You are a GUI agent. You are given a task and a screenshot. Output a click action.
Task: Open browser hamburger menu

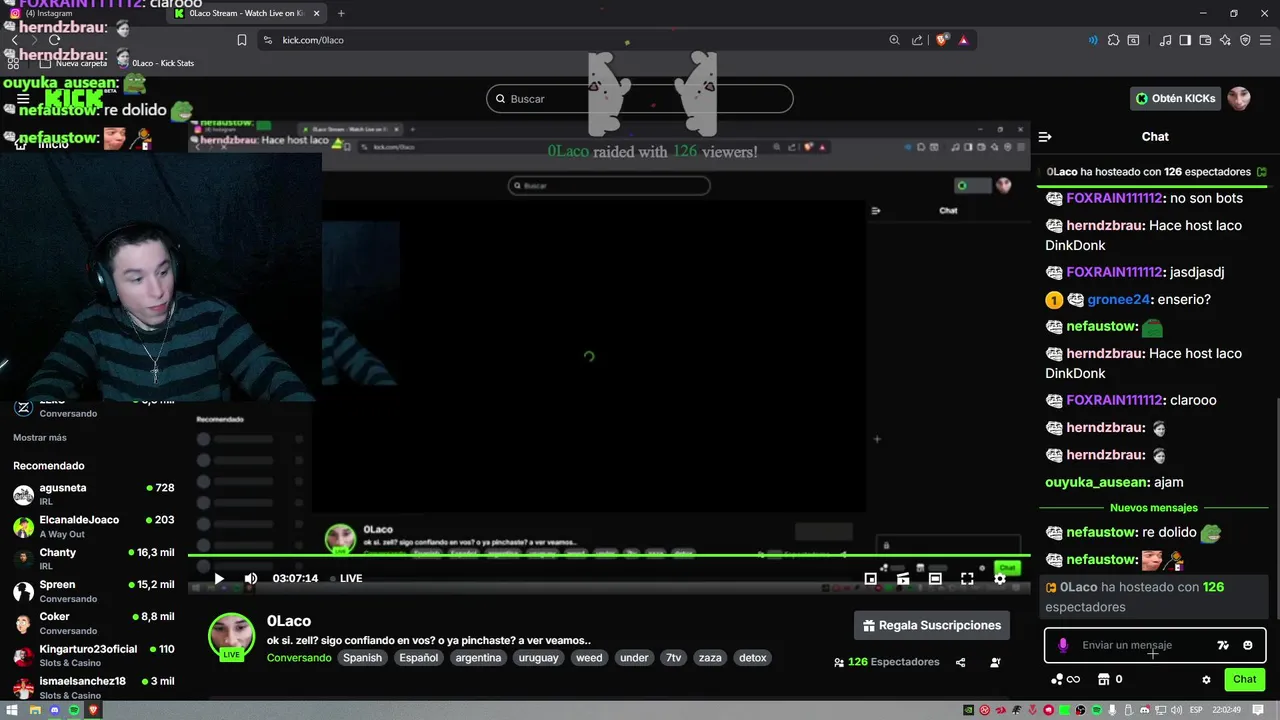pyautogui.click(x=1265, y=40)
